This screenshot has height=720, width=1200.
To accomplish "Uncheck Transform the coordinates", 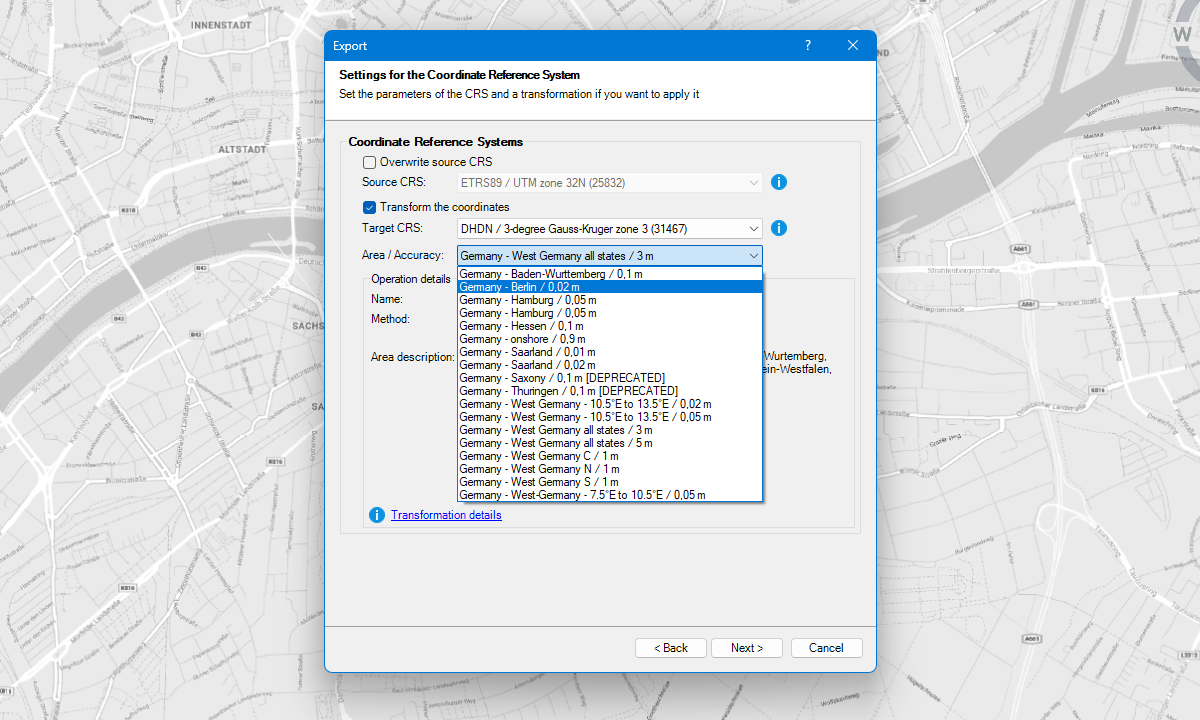I will (x=369, y=207).
